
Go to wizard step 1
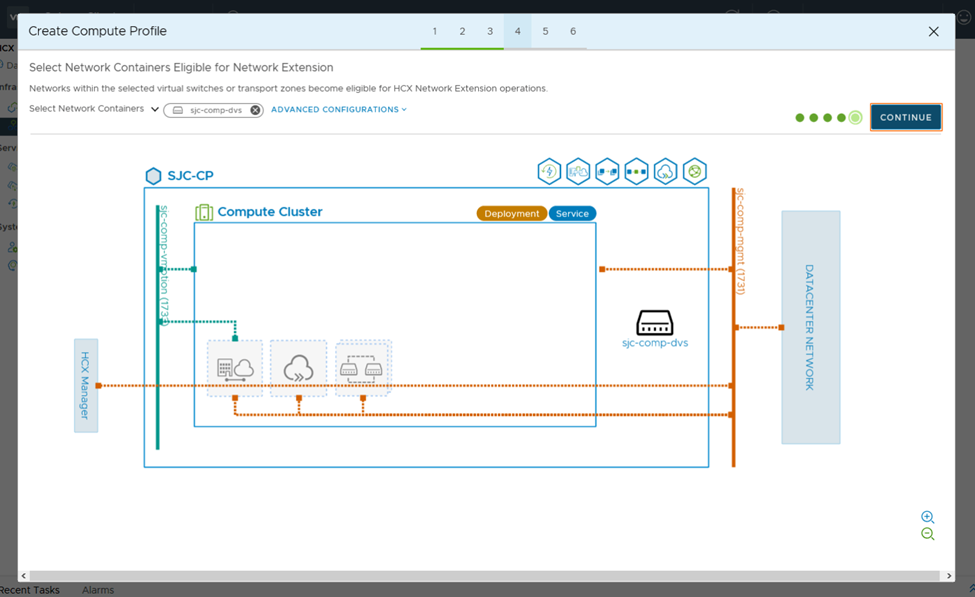coord(434,31)
